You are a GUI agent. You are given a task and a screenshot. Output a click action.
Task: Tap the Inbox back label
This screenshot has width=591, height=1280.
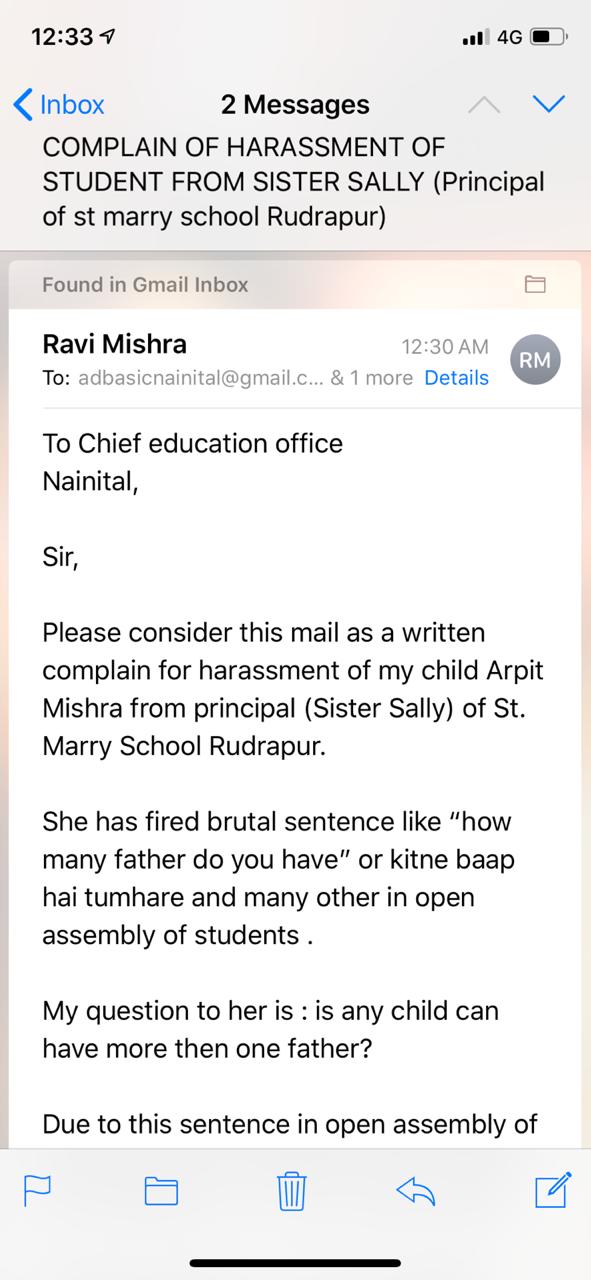point(72,104)
